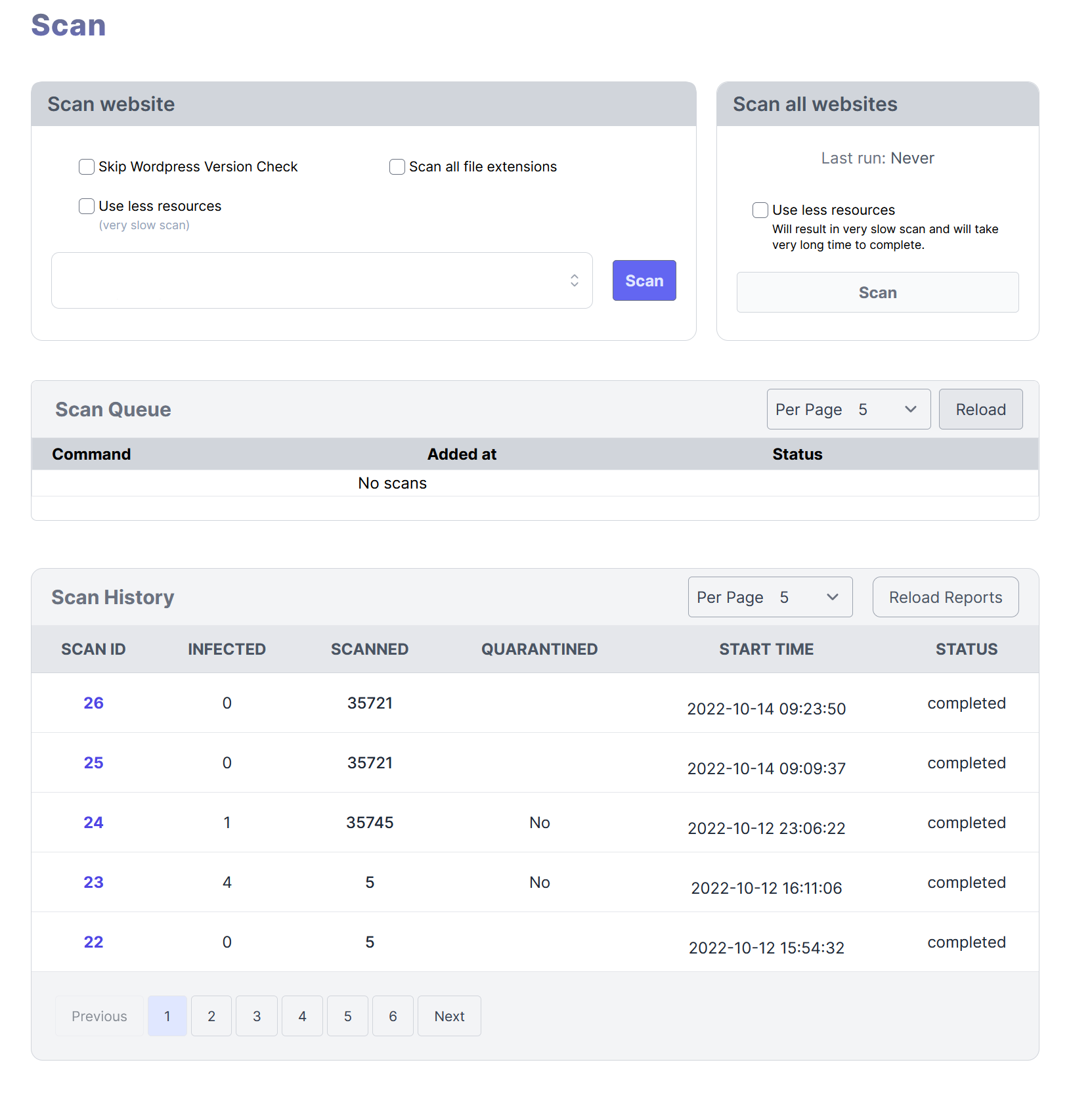Expand Scan Queue Per Page dropdown
This screenshot has height=1098, width=1092.
[x=848, y=409]
